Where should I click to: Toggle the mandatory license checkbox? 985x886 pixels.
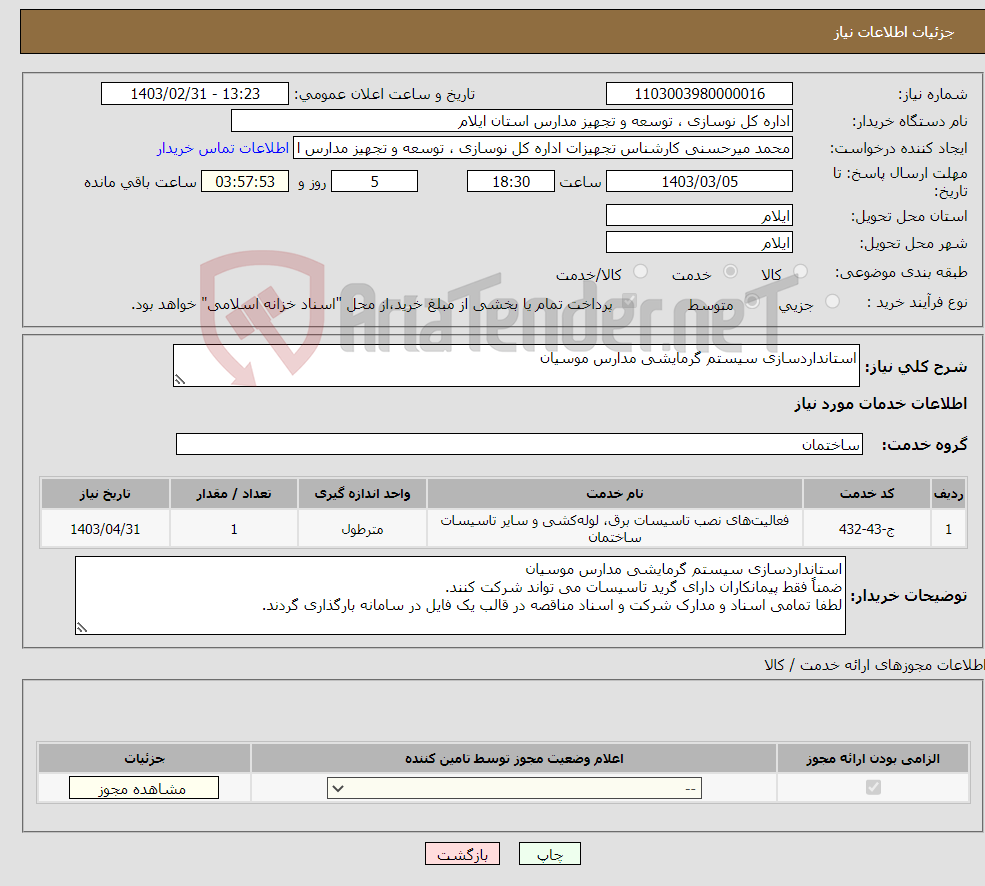click(873, 787)
